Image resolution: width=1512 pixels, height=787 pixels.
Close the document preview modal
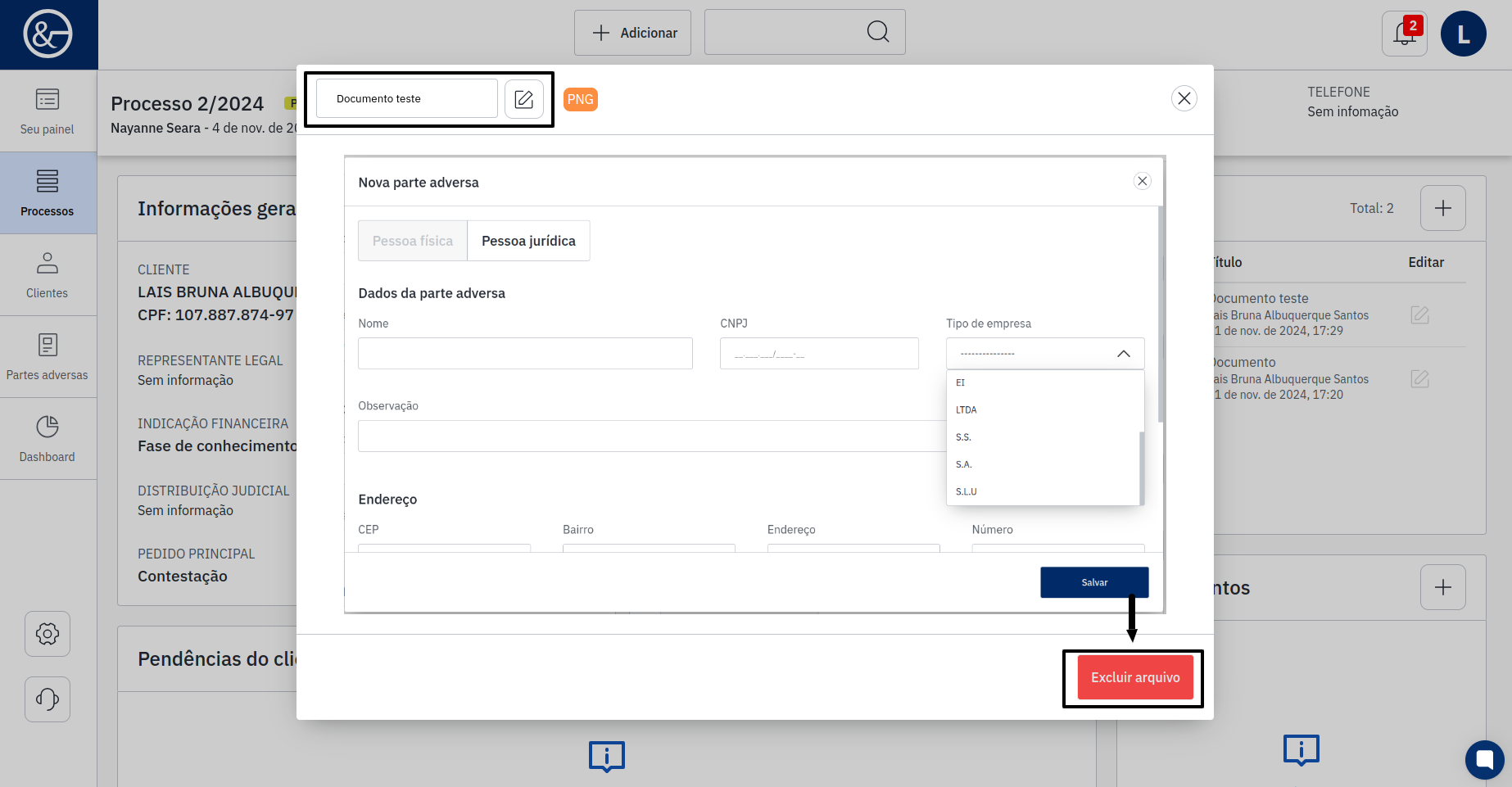click(x=1184, y=98)
